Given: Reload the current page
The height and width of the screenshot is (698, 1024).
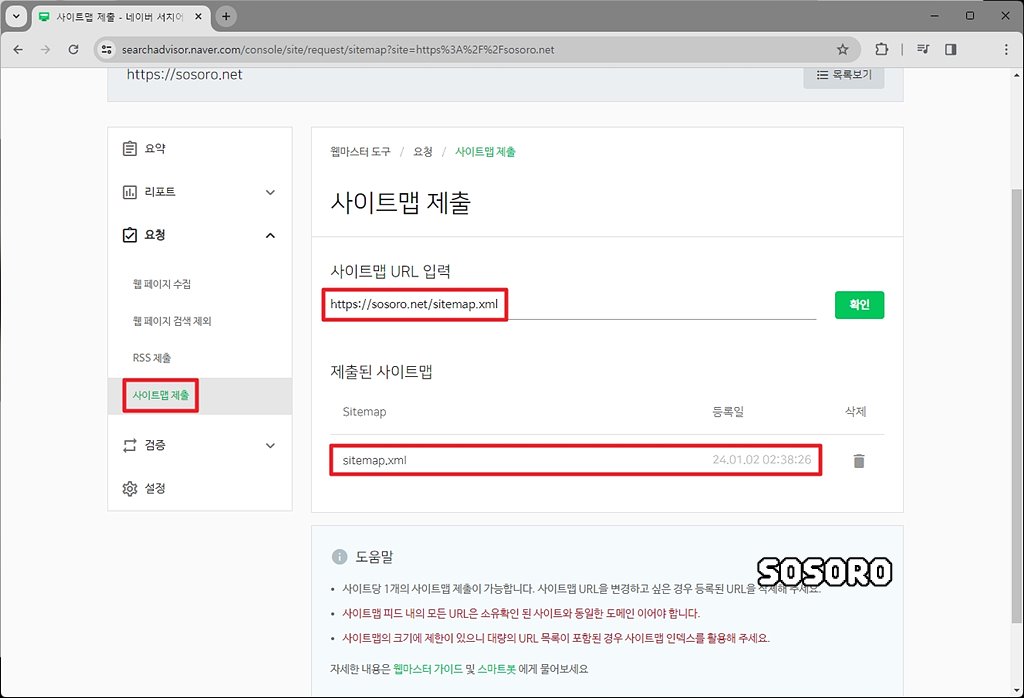Looking at the screenshot, I should pos(73,50).
